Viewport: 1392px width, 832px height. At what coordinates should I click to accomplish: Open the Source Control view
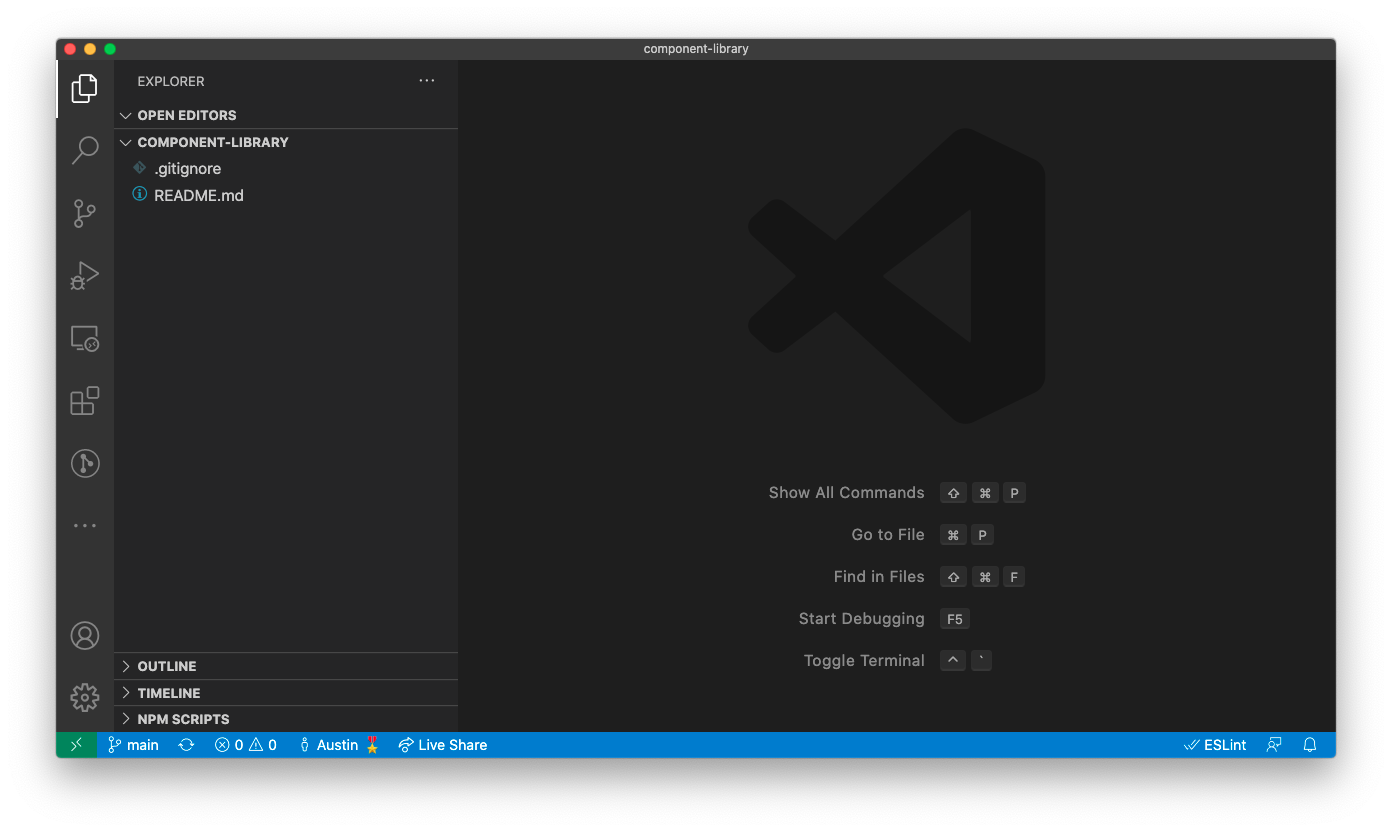pos(85,213)
